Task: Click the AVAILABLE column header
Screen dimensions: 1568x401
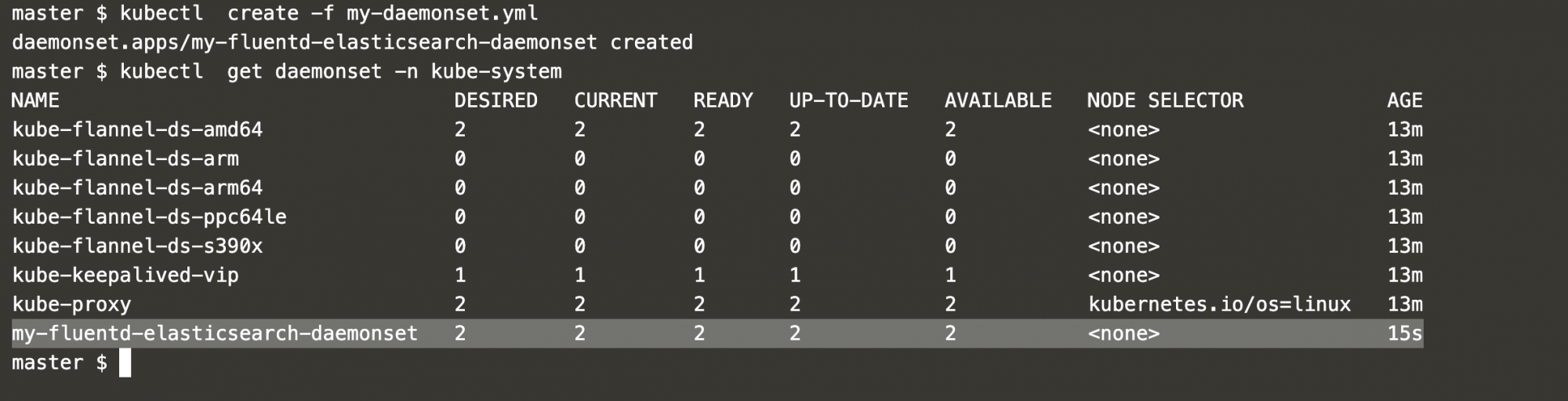Action: (x=998, y=100)
